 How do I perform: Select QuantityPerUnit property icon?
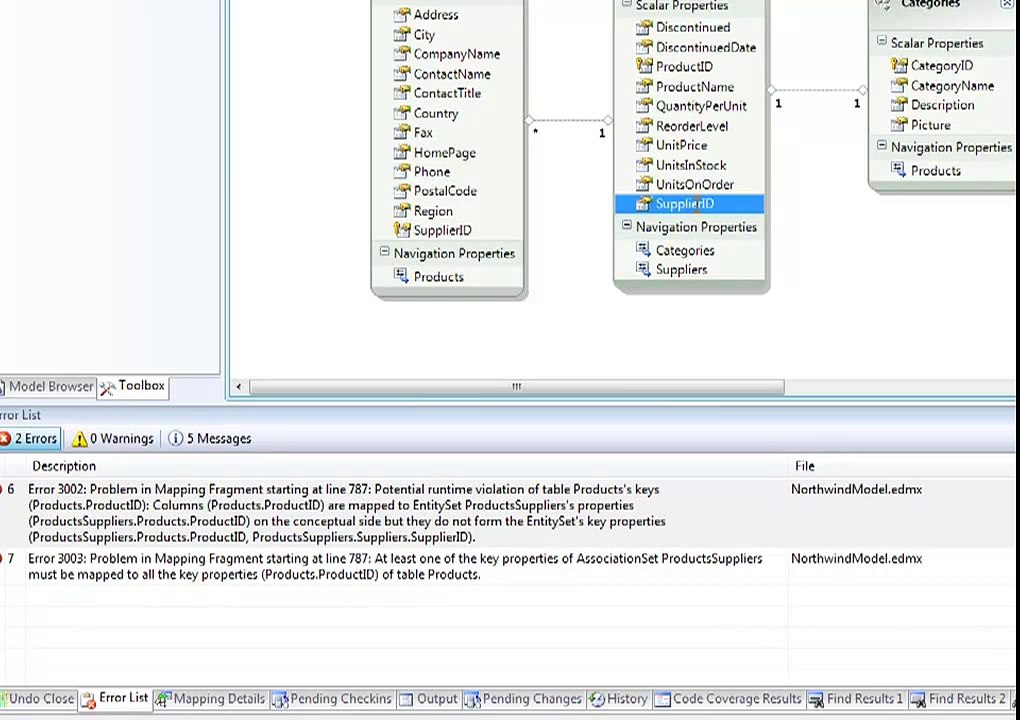point(644,105)
